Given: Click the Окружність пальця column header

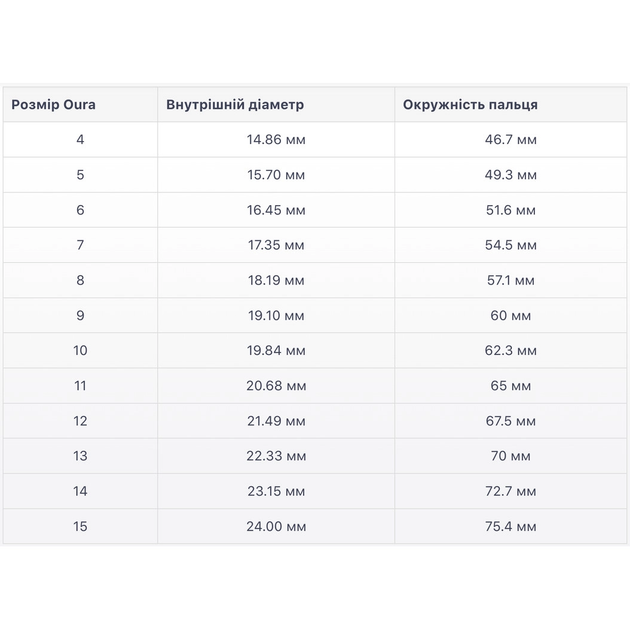Looking at the screenshot, I should 470,104.
